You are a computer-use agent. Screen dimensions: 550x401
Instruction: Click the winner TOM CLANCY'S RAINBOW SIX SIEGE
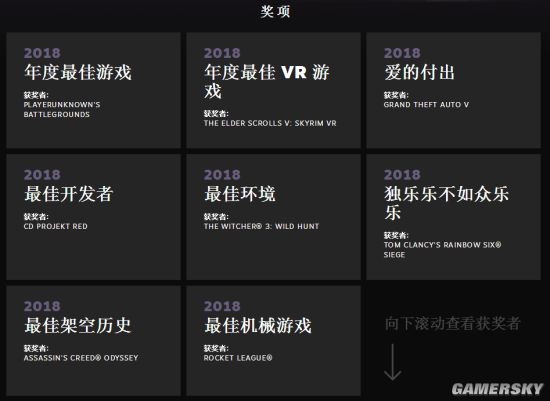coord(443,250)
